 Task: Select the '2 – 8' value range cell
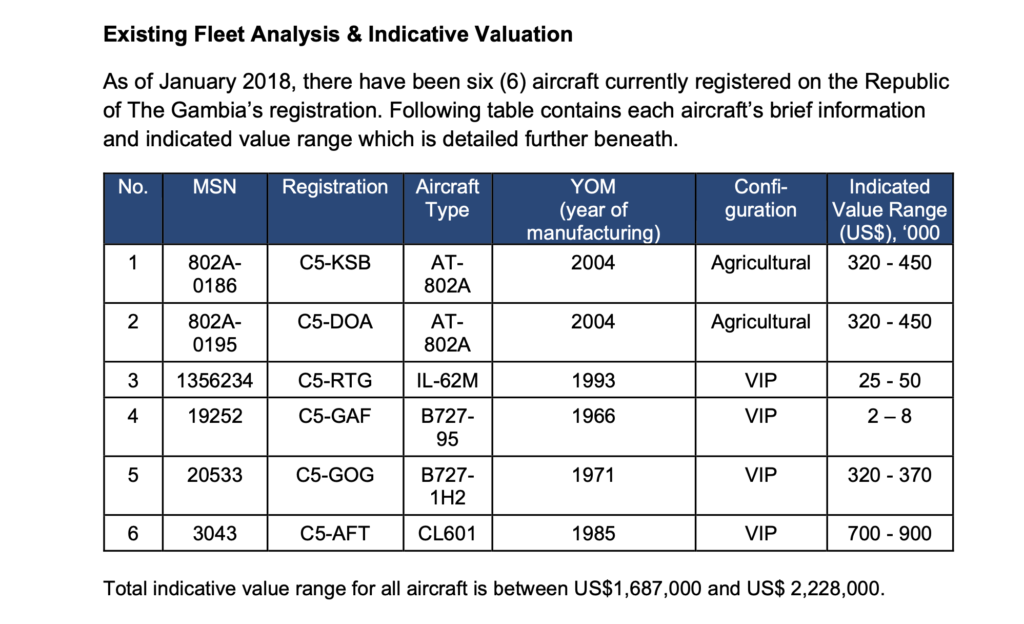click(889, 417)
